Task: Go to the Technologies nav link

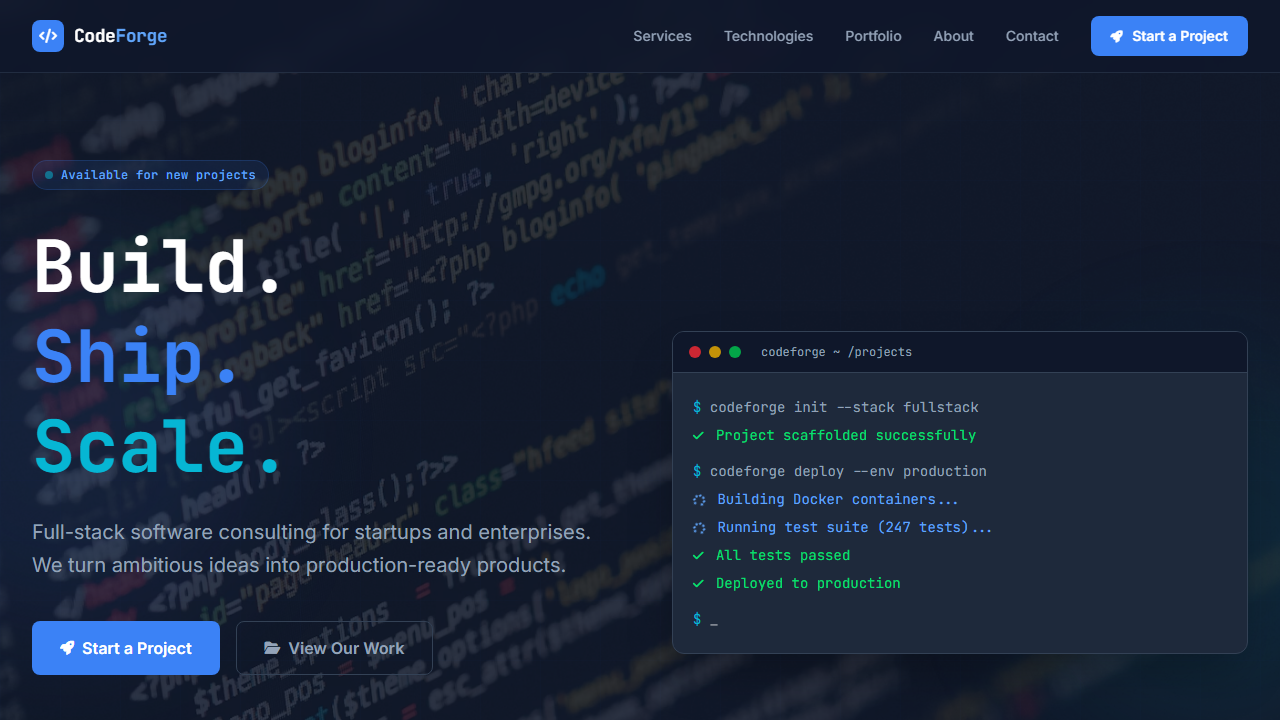Action: [x=768, y=36]
